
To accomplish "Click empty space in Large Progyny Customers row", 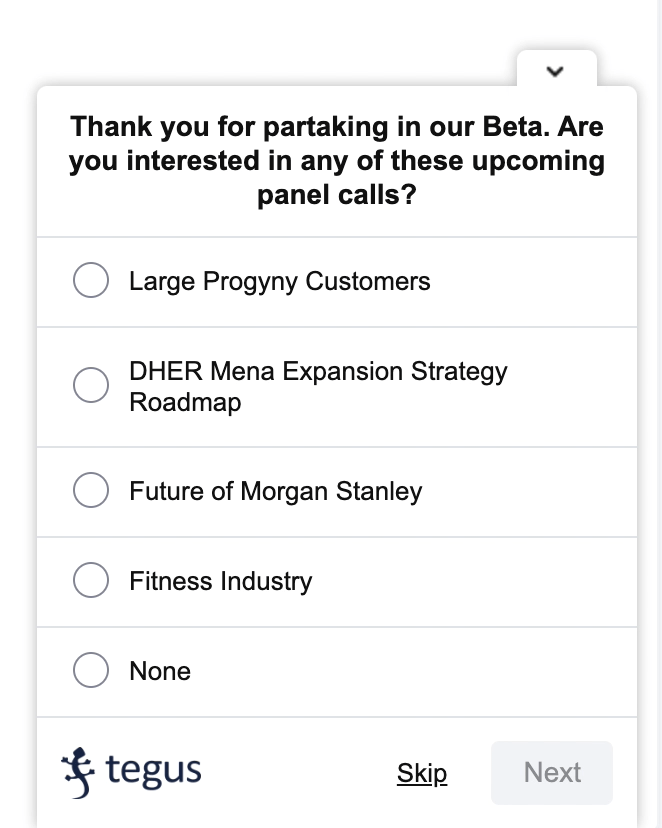I will pos(533,281).
